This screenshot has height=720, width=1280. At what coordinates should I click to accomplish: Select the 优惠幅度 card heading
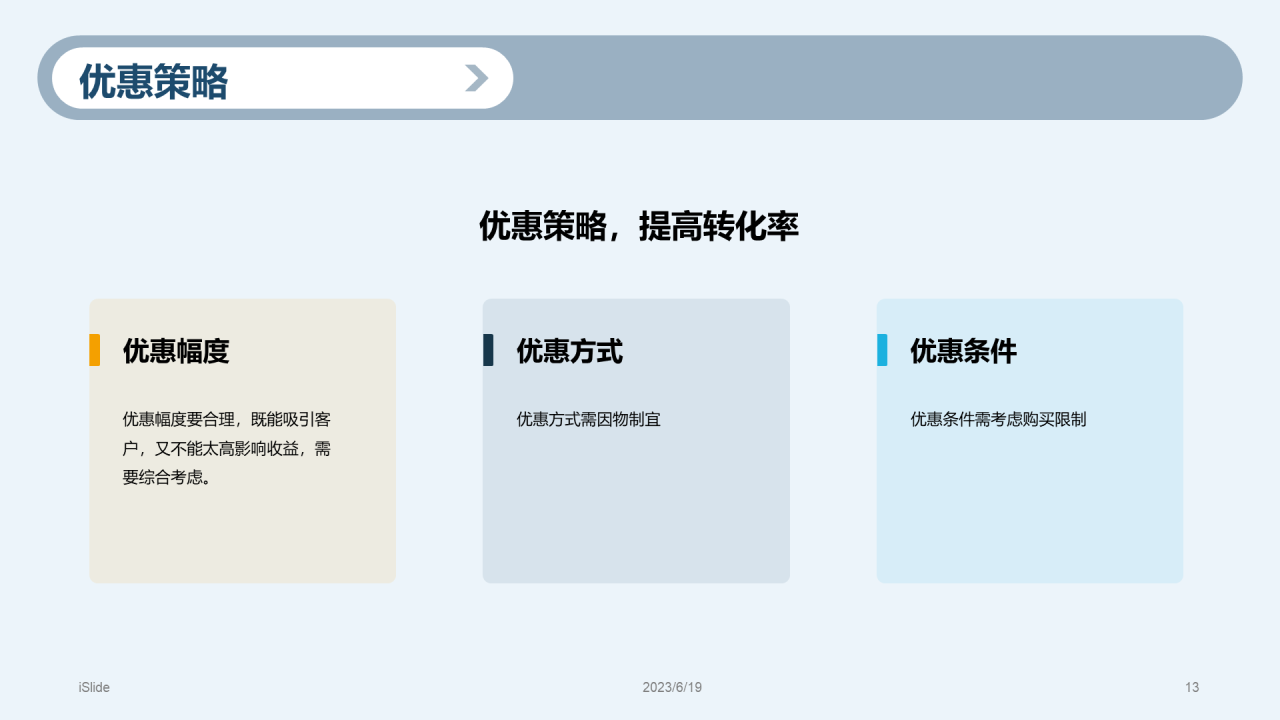pyautogui.click(x=176, y=351)
